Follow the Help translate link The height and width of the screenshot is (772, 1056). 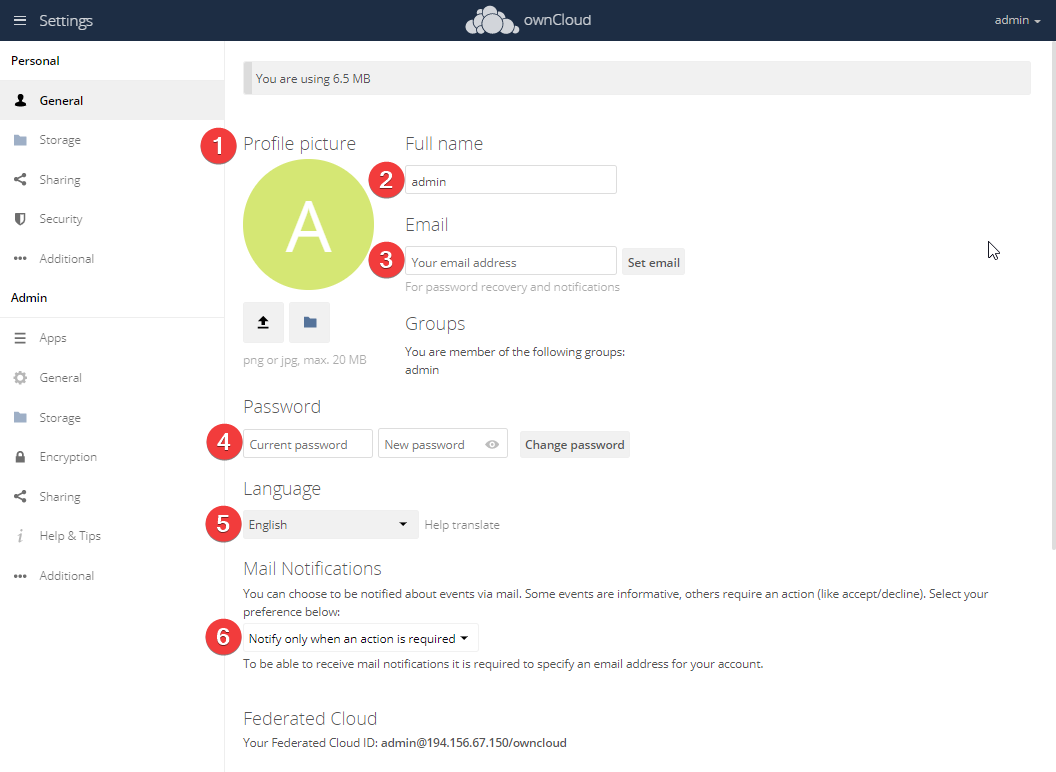[462, 525]
